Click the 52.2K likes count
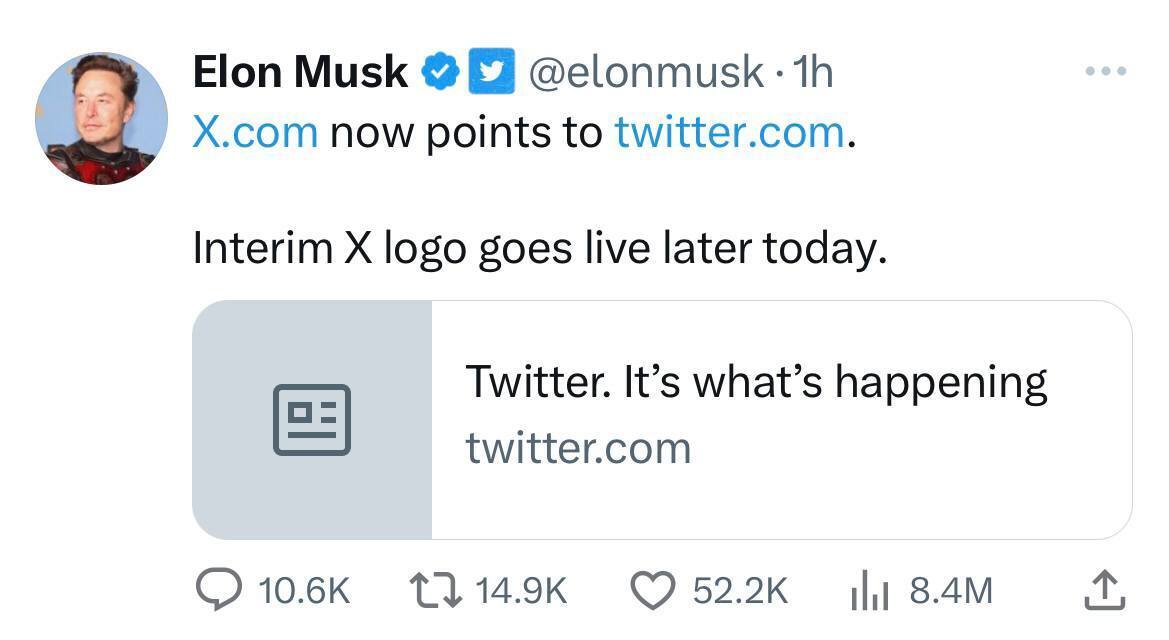The height and width of the screenshot is (640, 1169). click(x=739, y=591)
